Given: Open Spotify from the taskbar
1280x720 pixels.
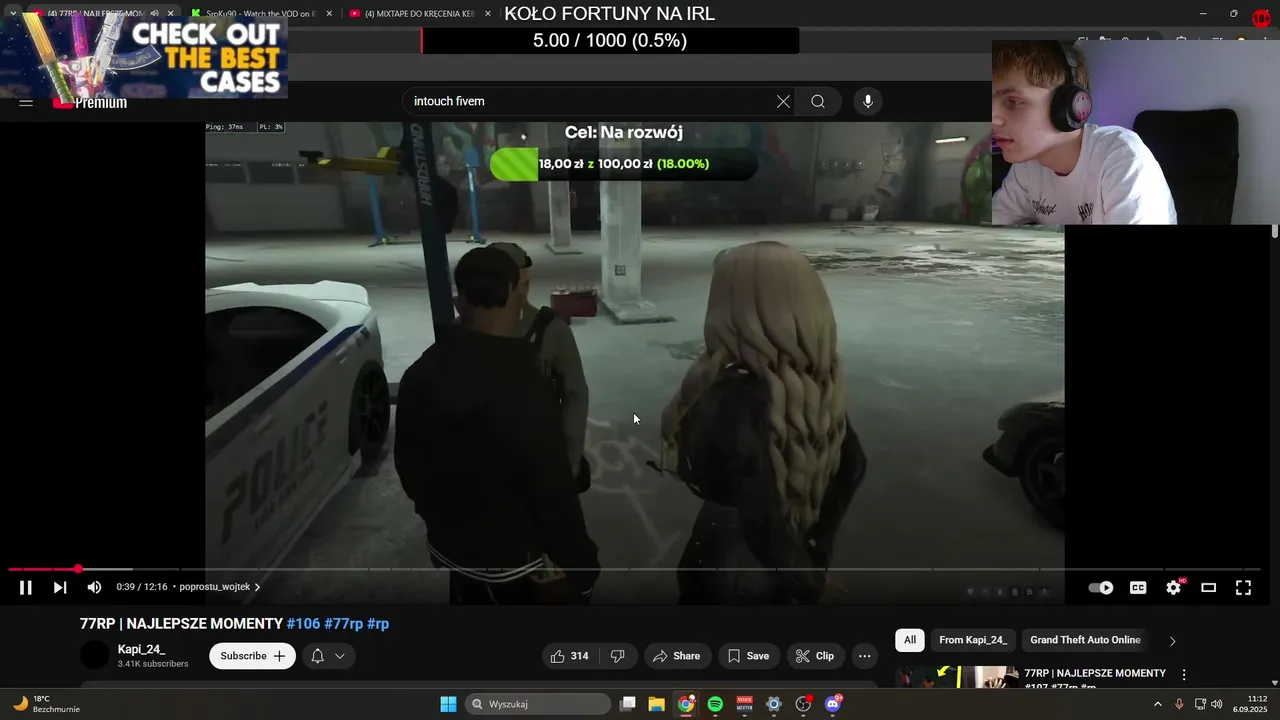Looking at the screenshot, I should (715, 704).
